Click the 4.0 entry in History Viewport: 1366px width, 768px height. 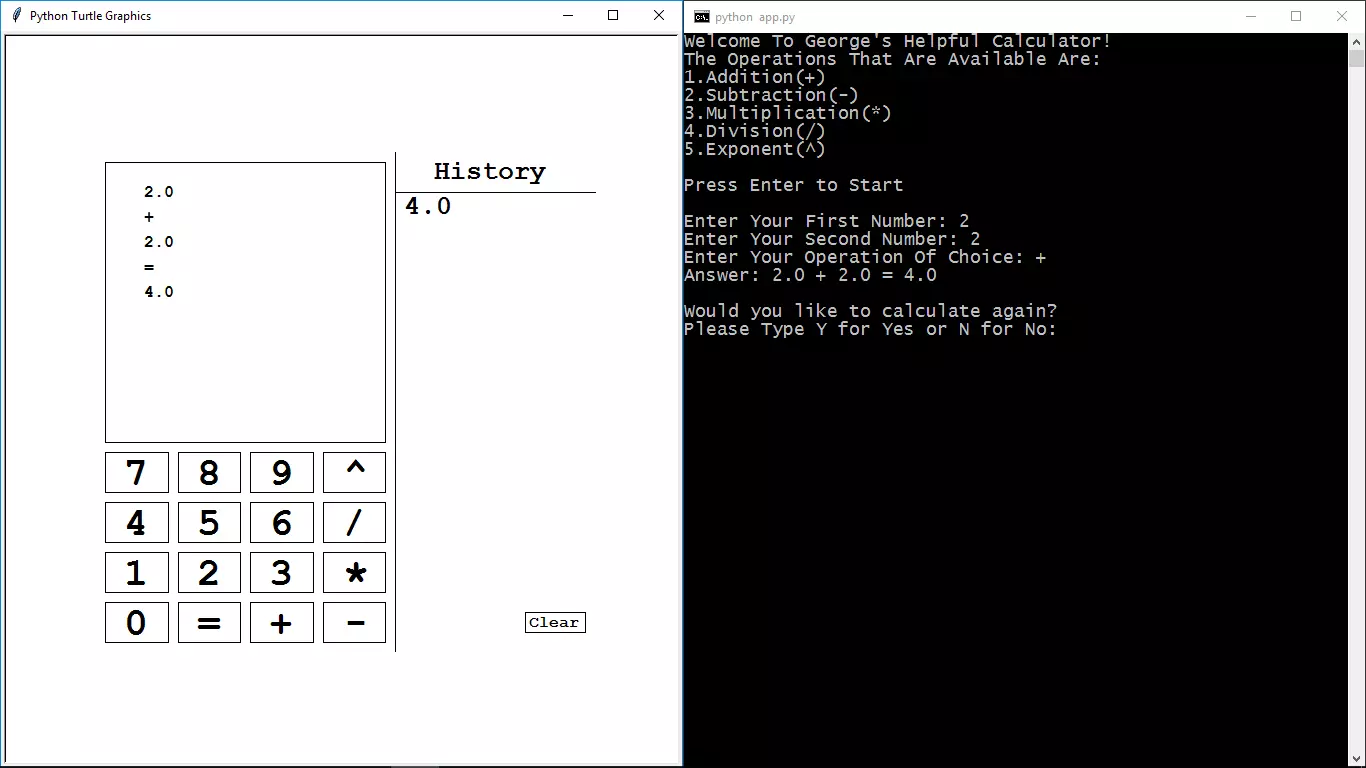428,207
